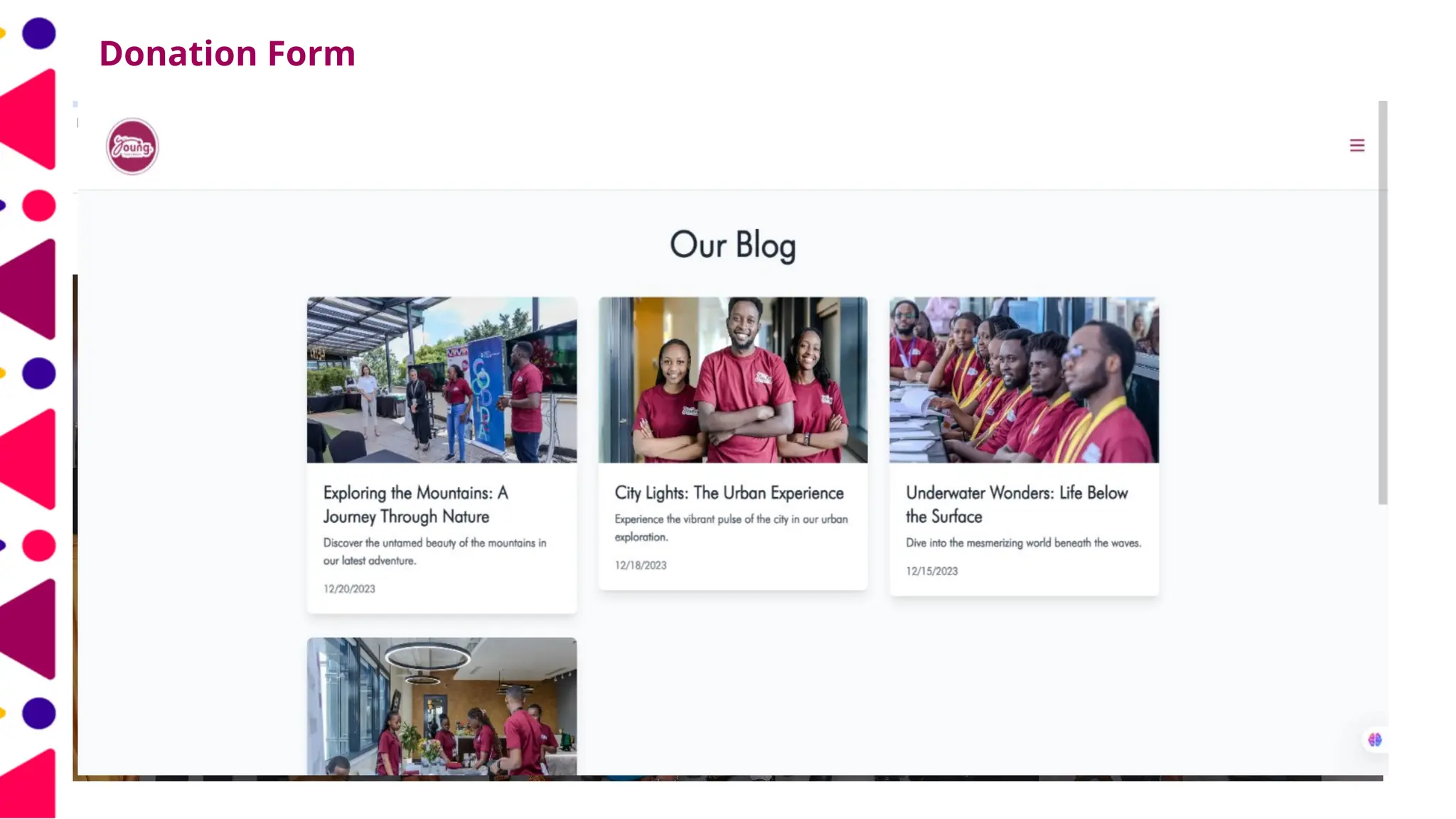Viewport: 1456px width, 819px height.
Task: Open the Underwater Wonders blog image
Action: [x=1024, y=380]
